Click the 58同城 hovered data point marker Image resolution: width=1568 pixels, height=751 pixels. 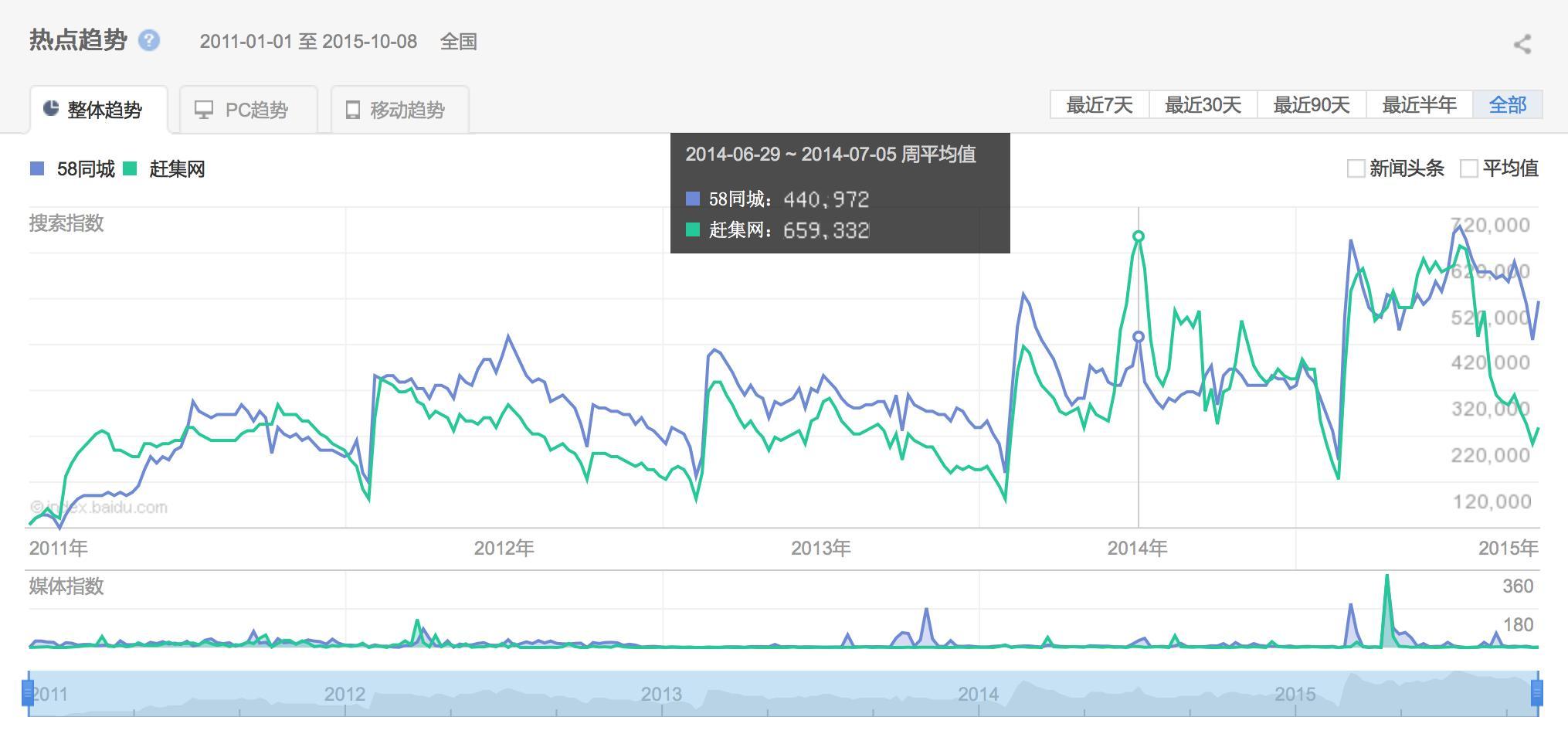(x=1138, y=337)
